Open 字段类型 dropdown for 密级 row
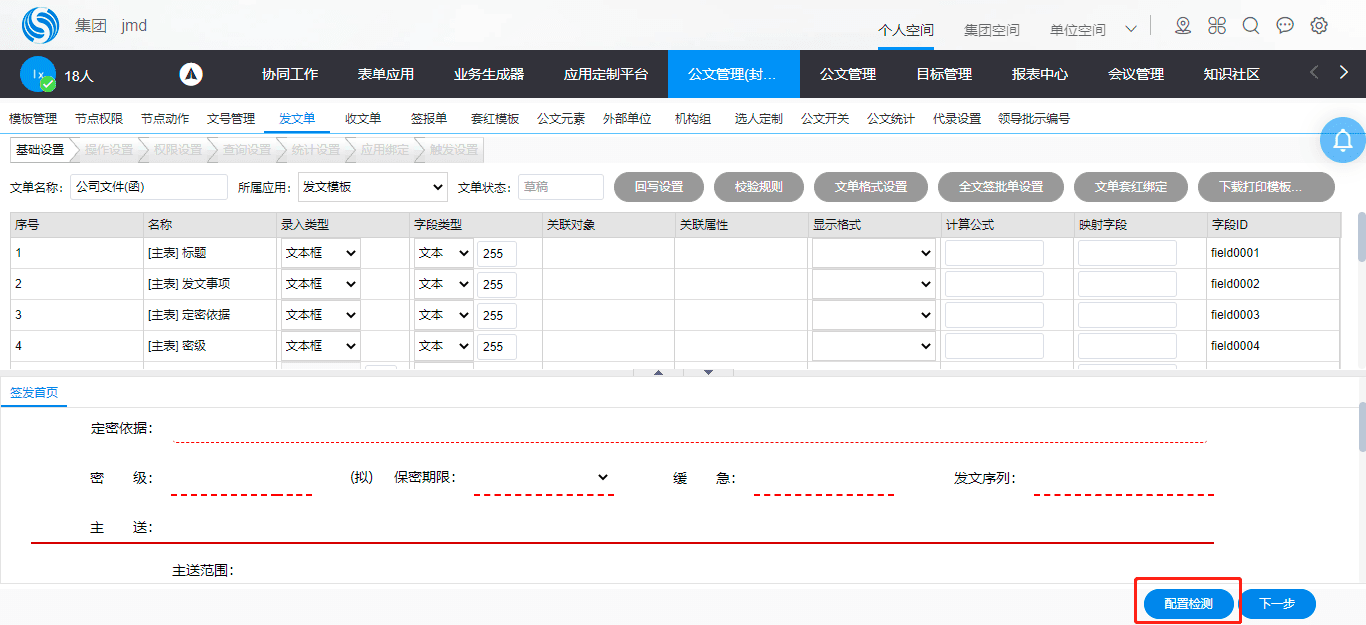This screenshot has width=1366, height=625. click(x=443, y=346)
